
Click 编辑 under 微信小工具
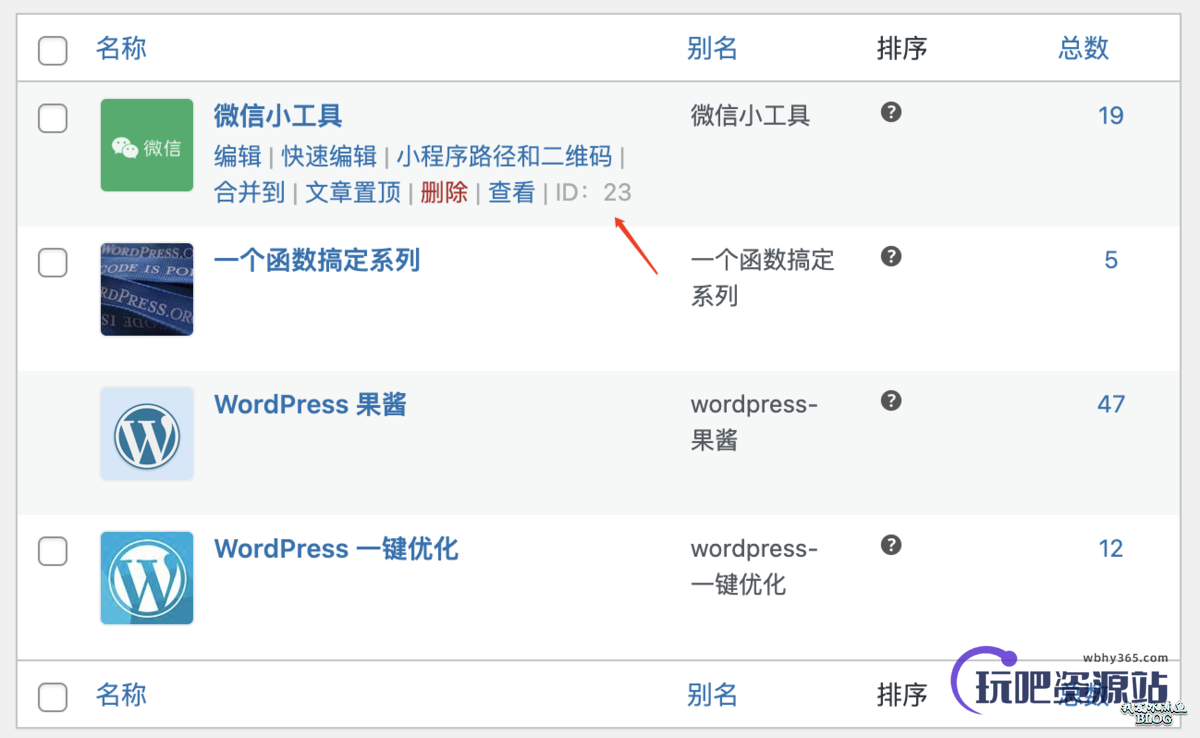point(238,157)
